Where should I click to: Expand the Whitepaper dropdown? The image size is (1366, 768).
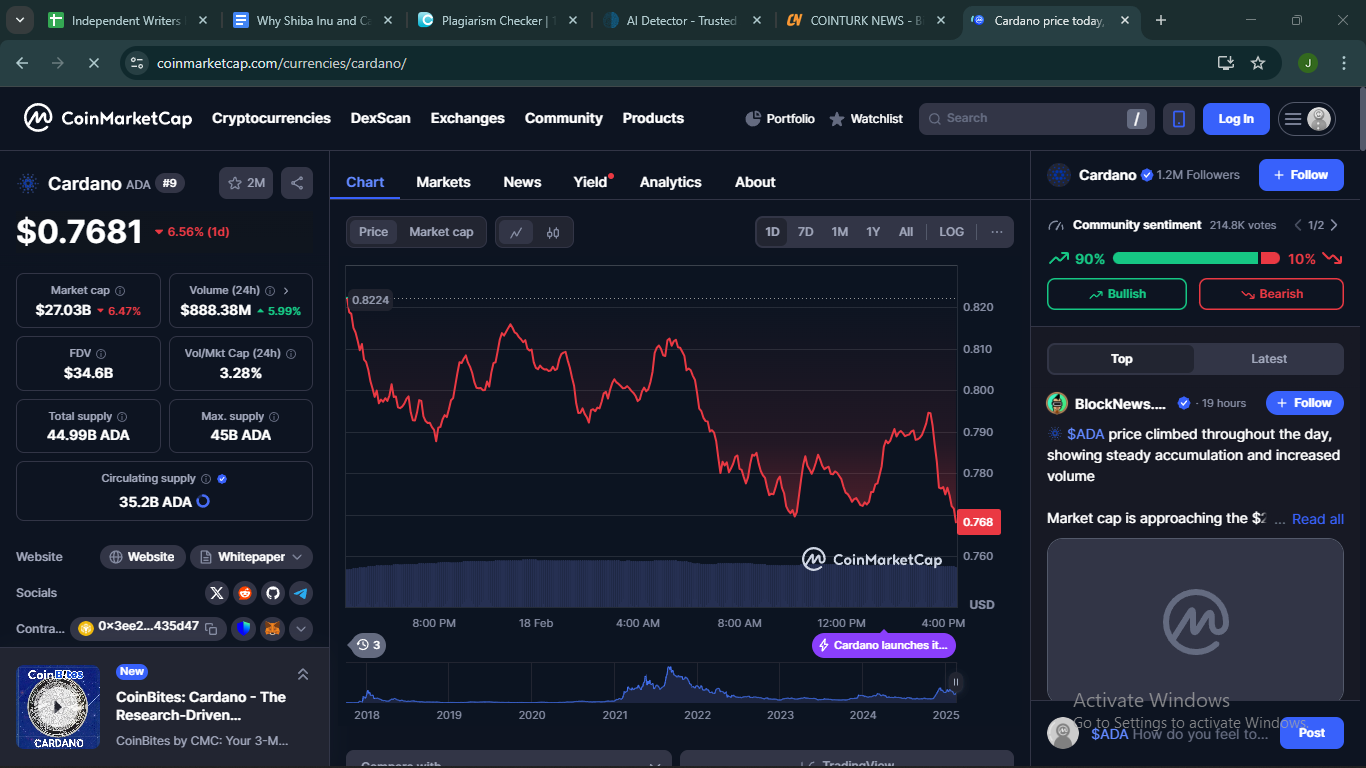pyautogui.click(x=251, y=557)
